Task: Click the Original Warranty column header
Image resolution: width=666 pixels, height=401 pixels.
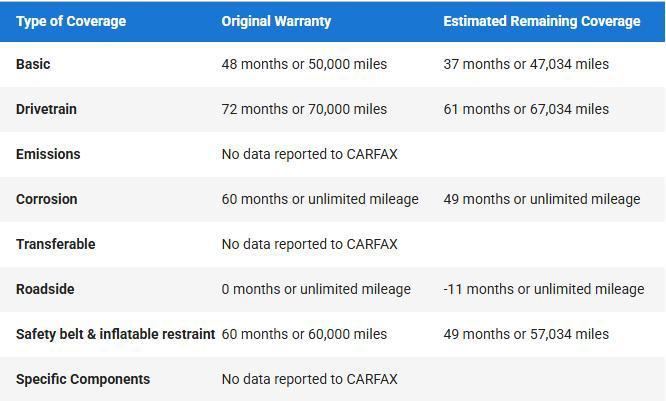Action: tap(276, 21)
